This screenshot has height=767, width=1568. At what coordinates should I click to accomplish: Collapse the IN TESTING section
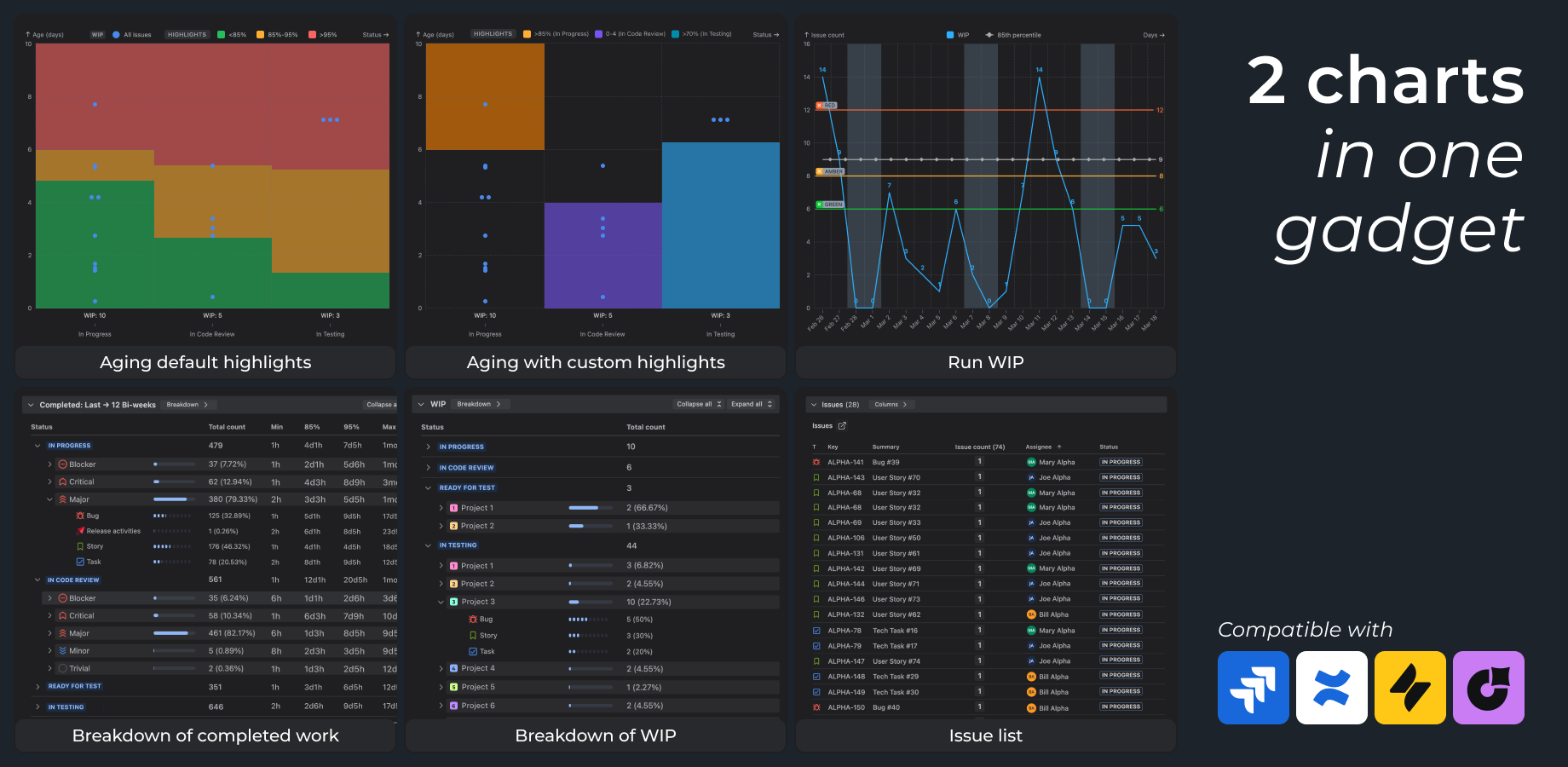pyautogui.click(x=429, y=545)
